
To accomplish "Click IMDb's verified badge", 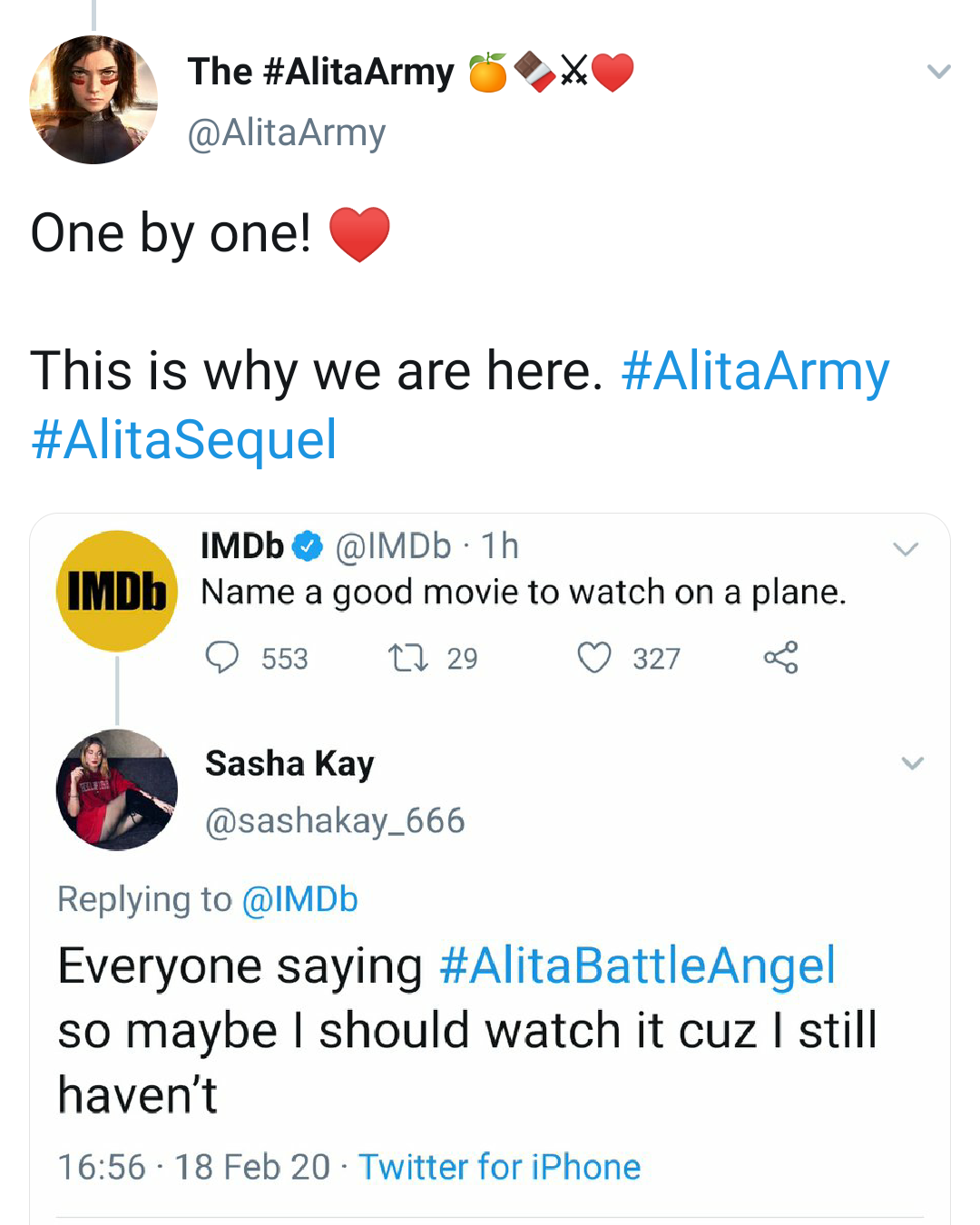I will [308, 546].
